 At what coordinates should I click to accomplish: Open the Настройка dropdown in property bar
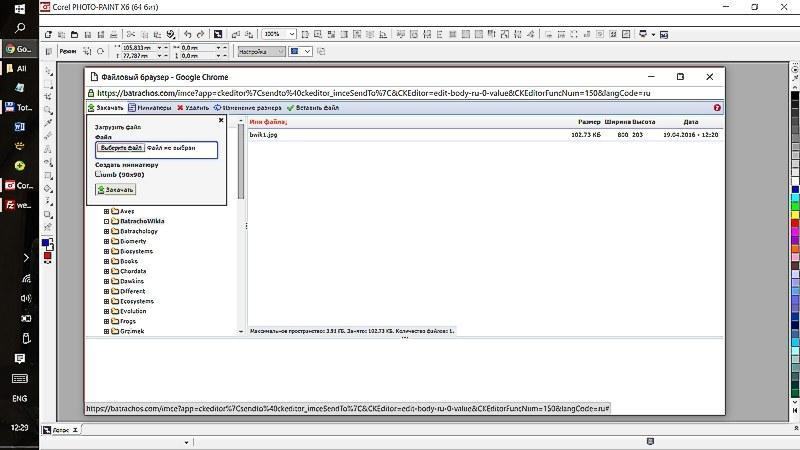[261, 52]
